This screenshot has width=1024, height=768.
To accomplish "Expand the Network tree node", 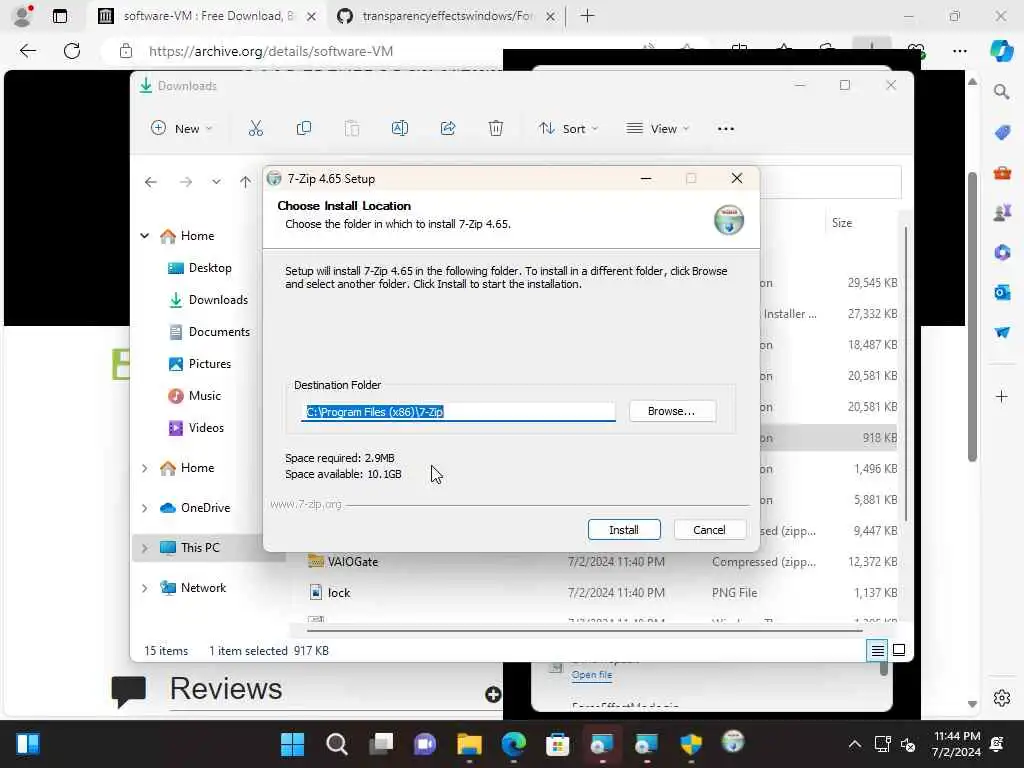I will [145, 588].
